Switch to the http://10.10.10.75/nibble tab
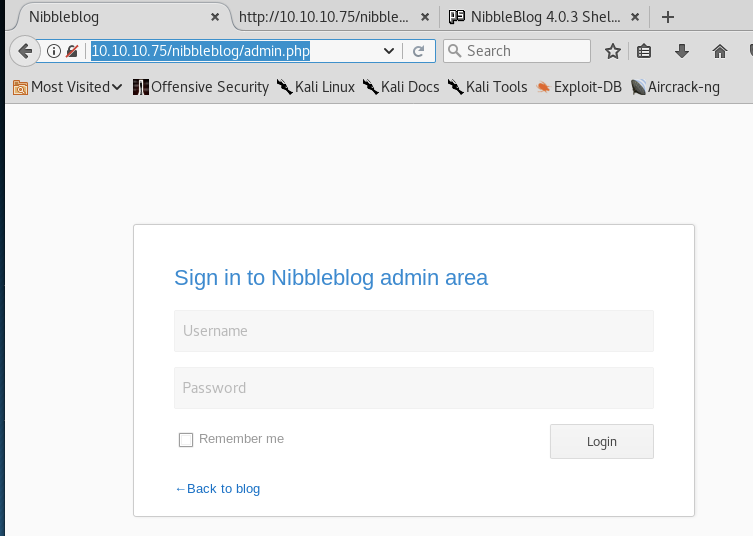Screen dimensions: 753x536 (325, 17)
